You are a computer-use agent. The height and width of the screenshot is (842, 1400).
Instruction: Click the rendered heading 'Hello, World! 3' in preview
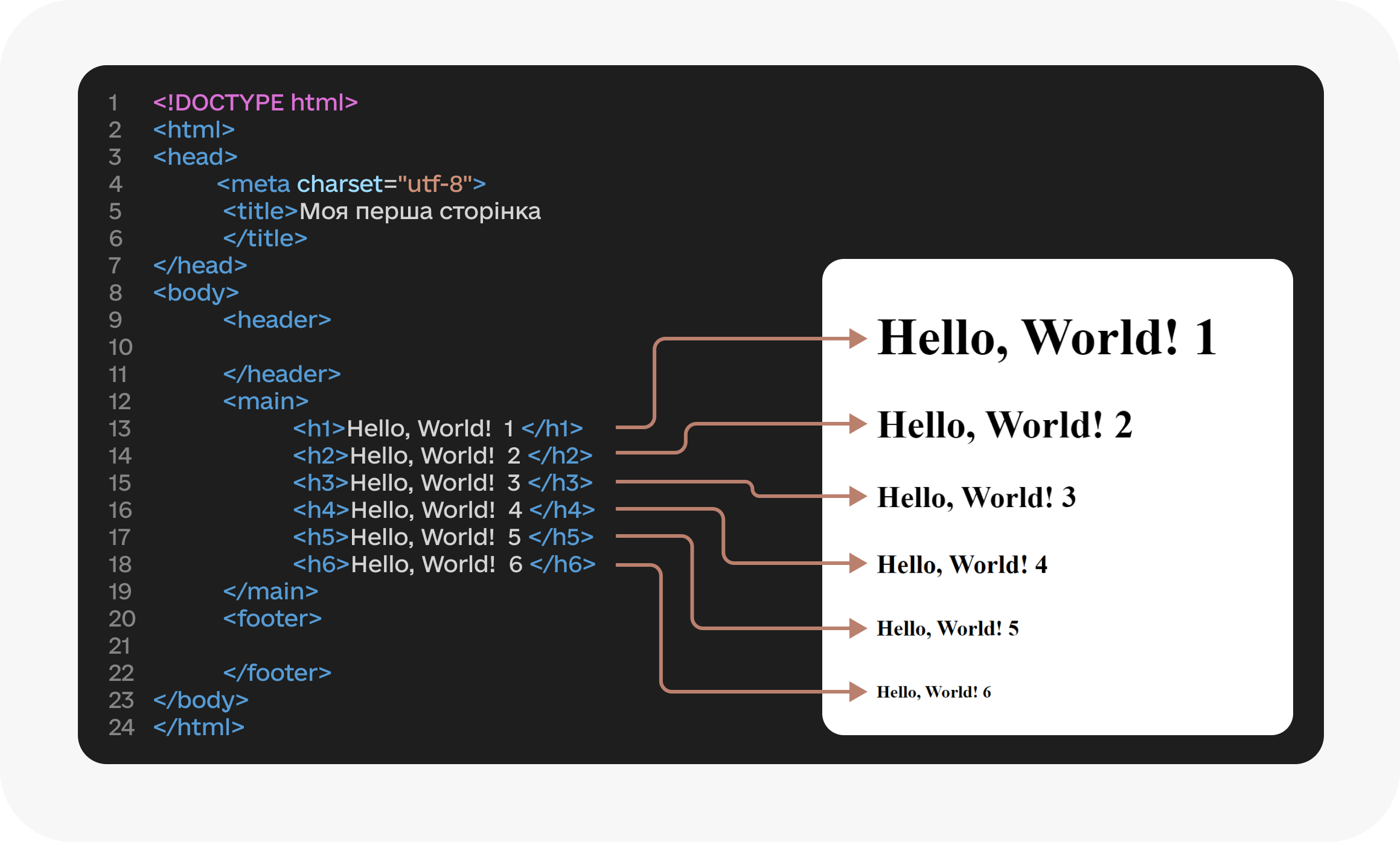[976, 497]
